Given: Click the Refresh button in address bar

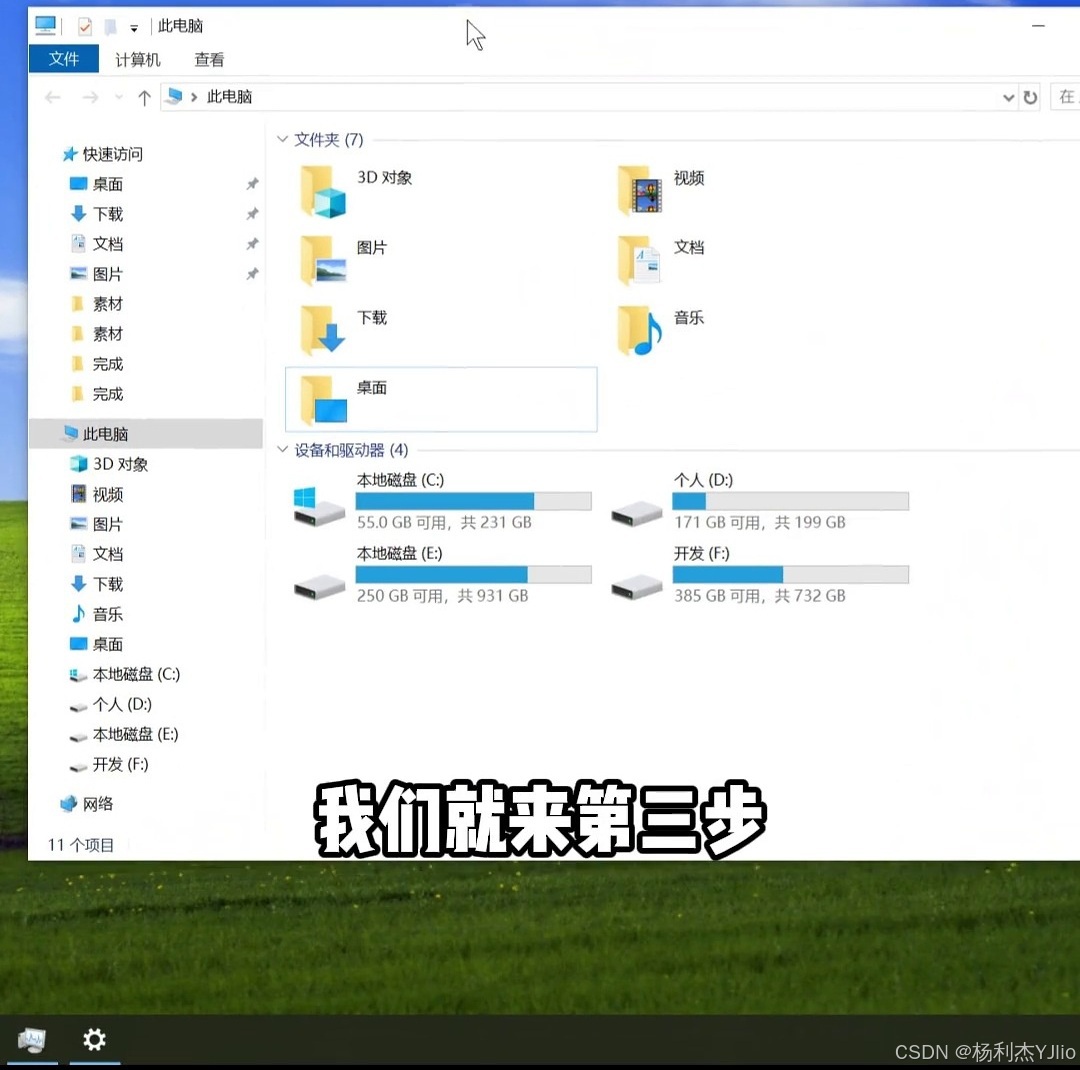Looking at the screenshot, I should click(1030, 97).
